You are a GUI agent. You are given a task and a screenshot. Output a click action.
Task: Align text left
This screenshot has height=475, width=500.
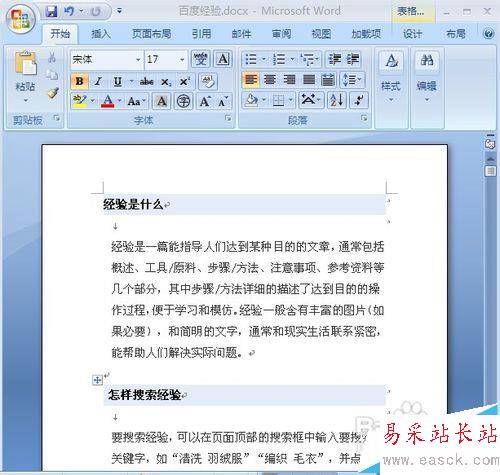pos(251,80)
